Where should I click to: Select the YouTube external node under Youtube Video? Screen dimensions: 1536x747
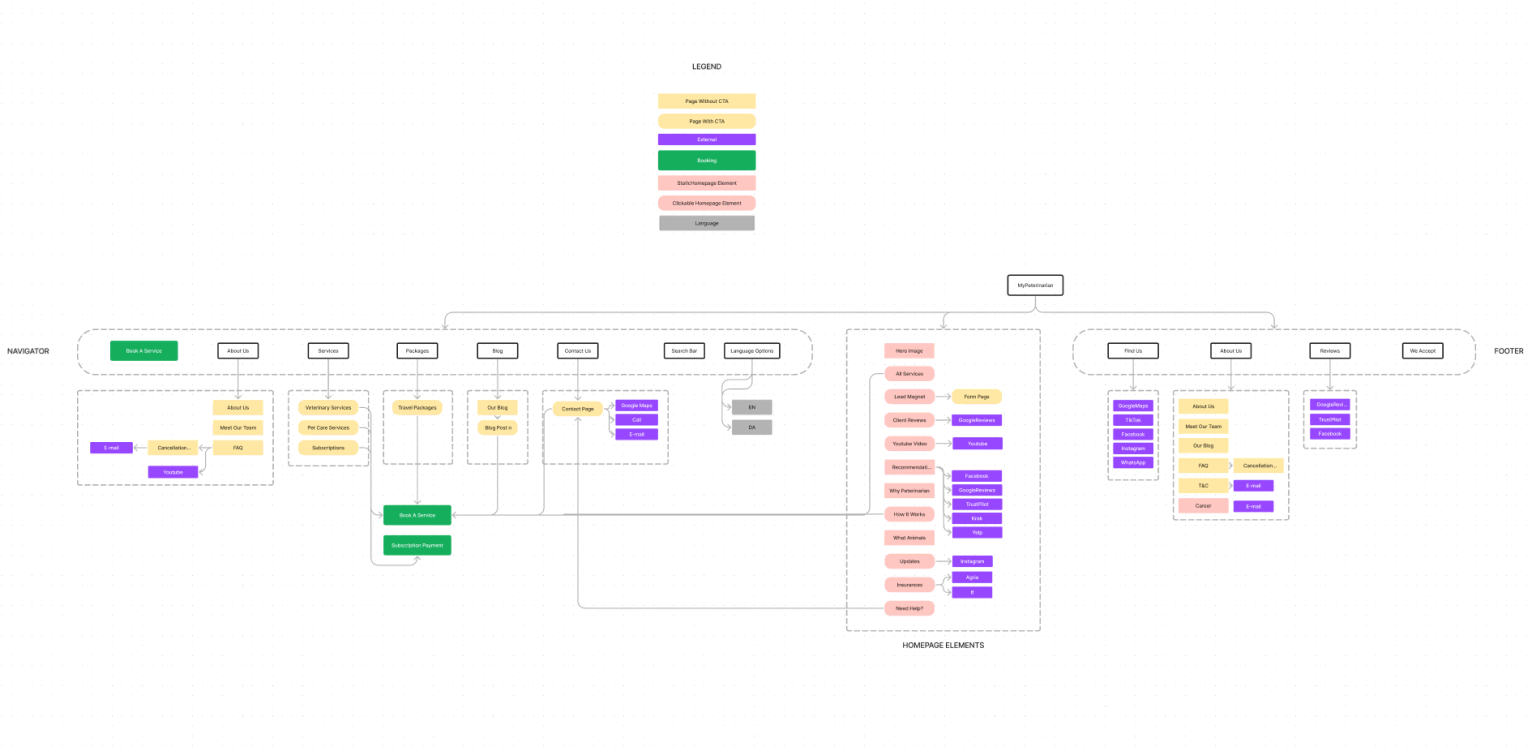tap(976, 442)
